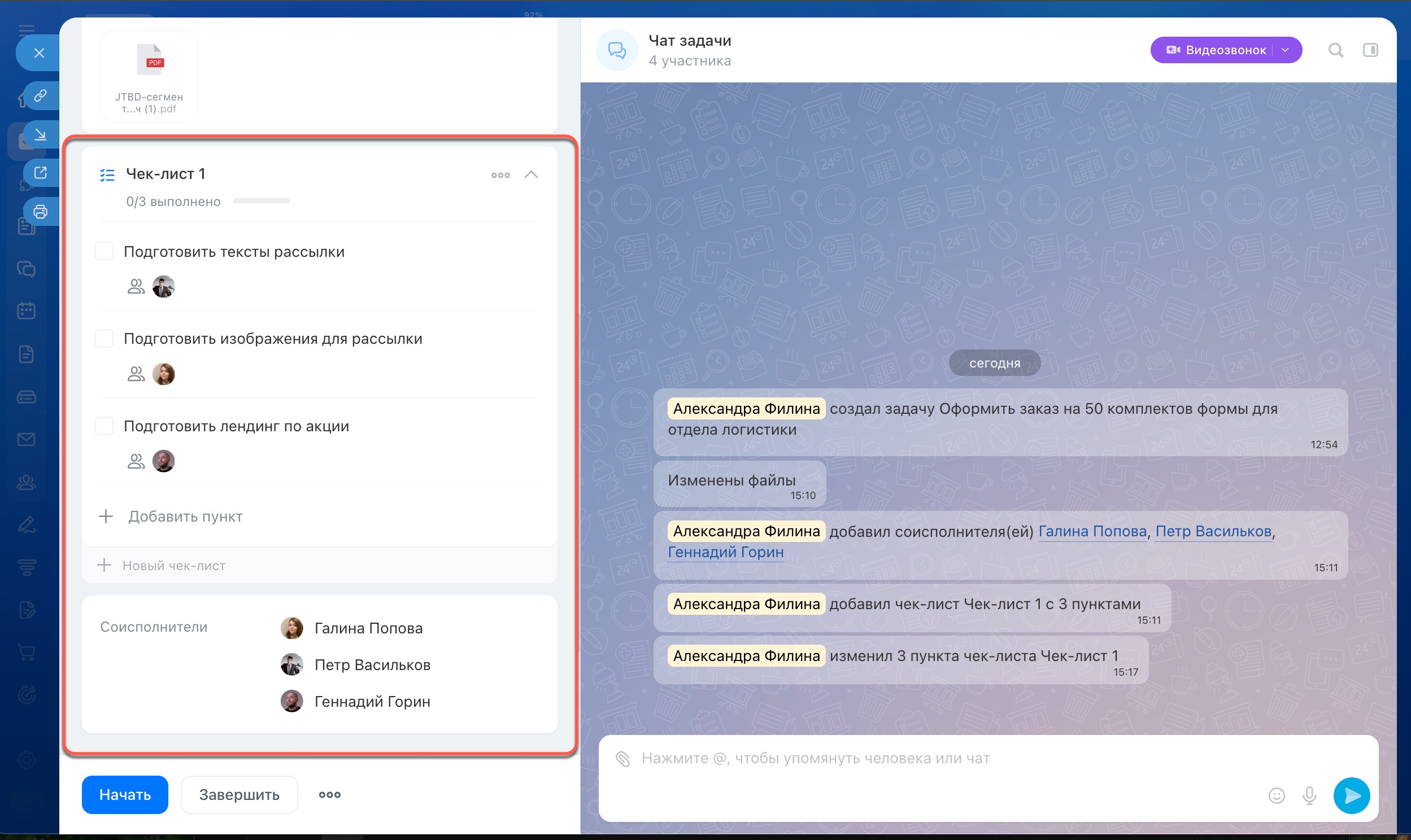Click Галина Попова link in chat
The width and height of the screenshot is (1411, 840).
click(1092, 532)
